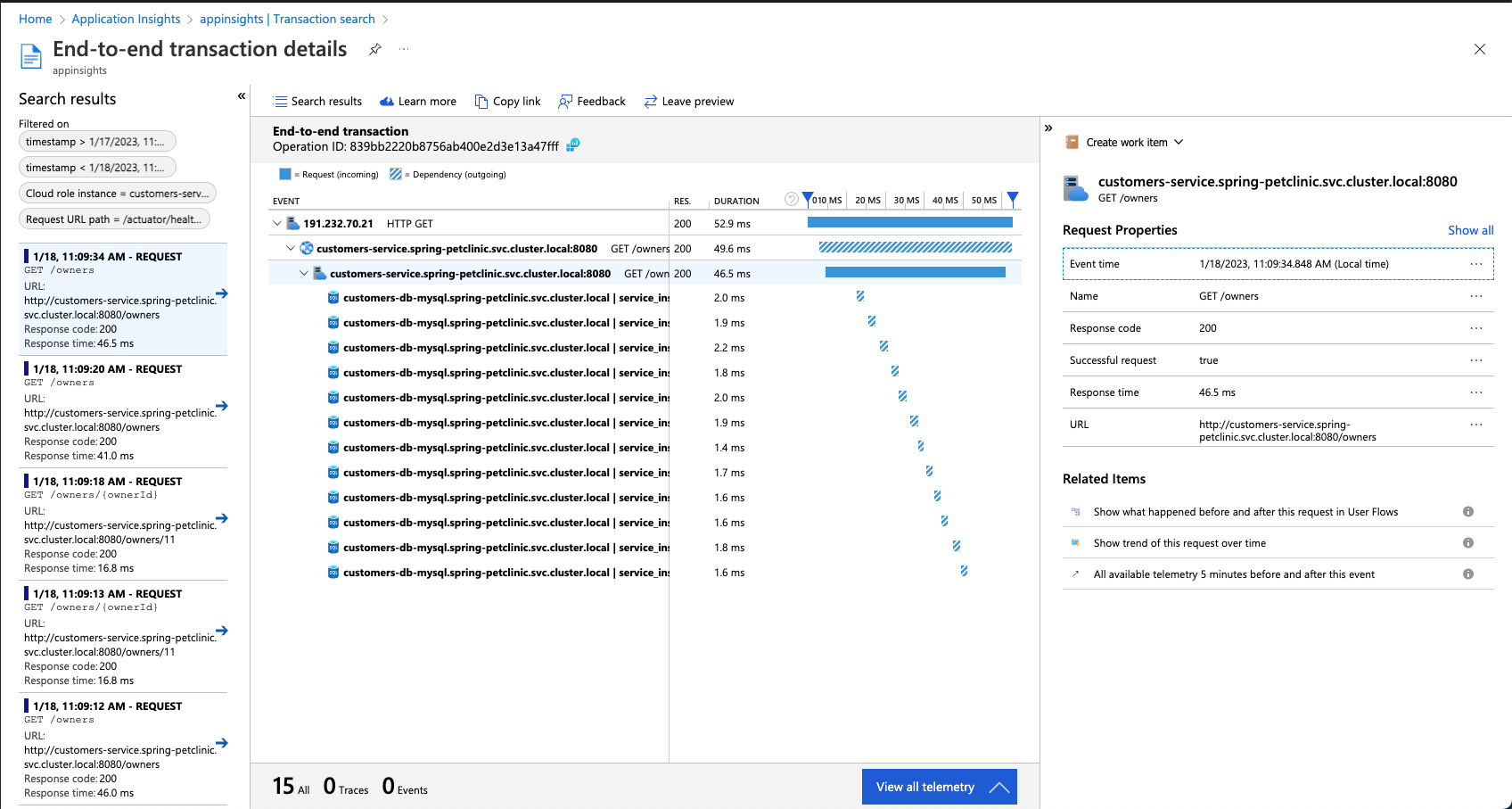Click the timestamp > 1/17/2023 filter pill

[x=97, y=142]
